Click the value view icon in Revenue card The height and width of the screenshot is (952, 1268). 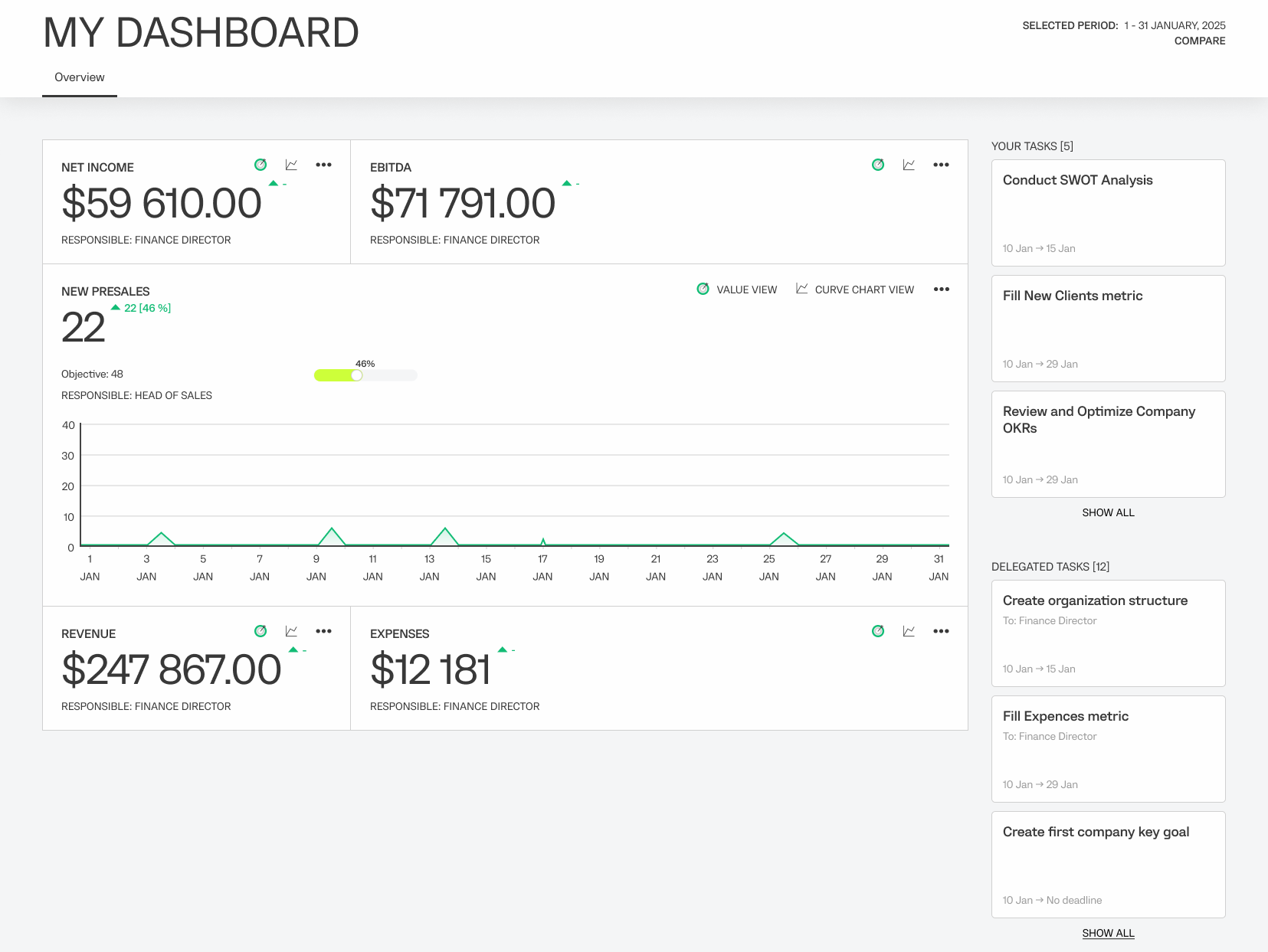[260, 631]
